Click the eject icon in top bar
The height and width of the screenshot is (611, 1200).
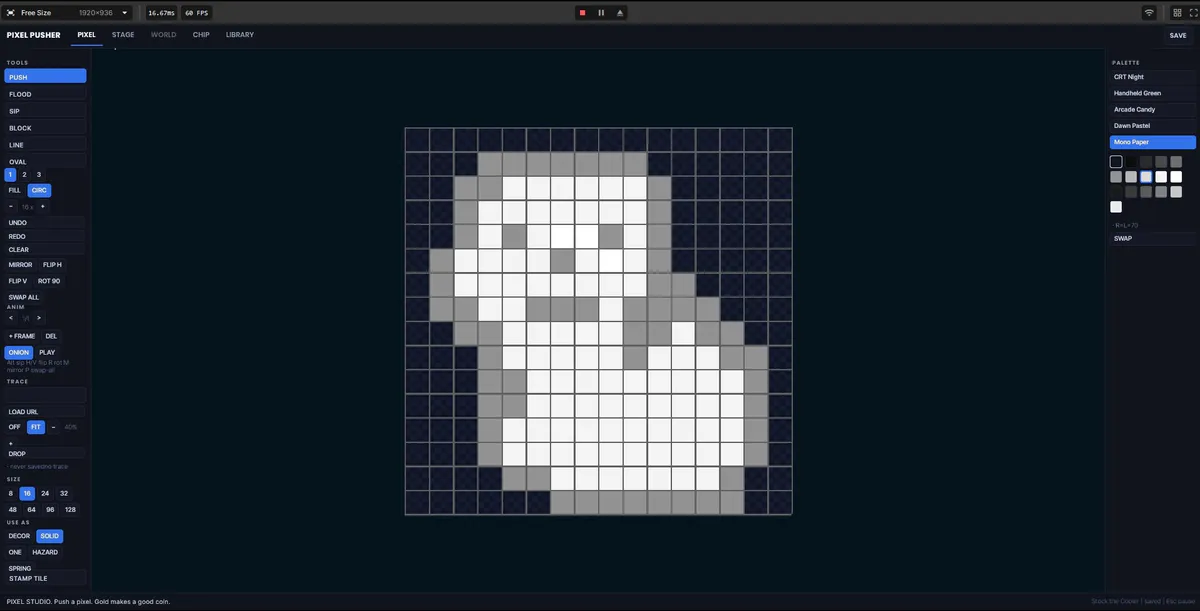click(x=620, y=13)
